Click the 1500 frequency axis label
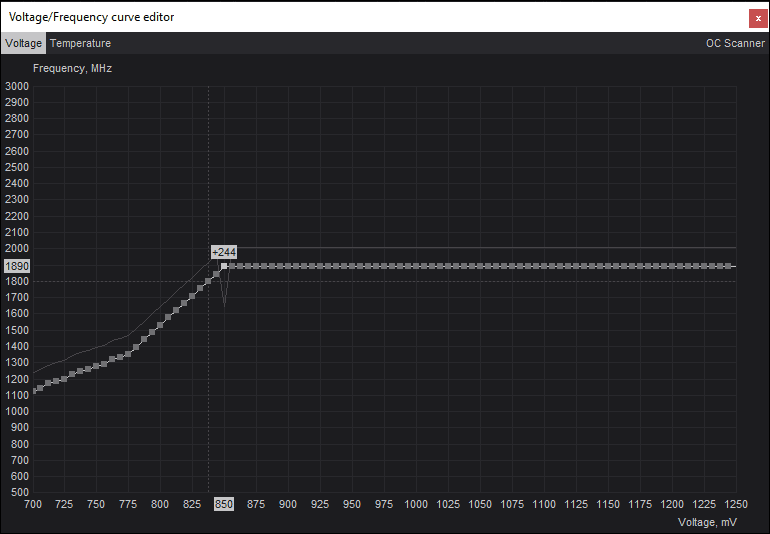Screen dimensions: 770x534 click(17, 330)
